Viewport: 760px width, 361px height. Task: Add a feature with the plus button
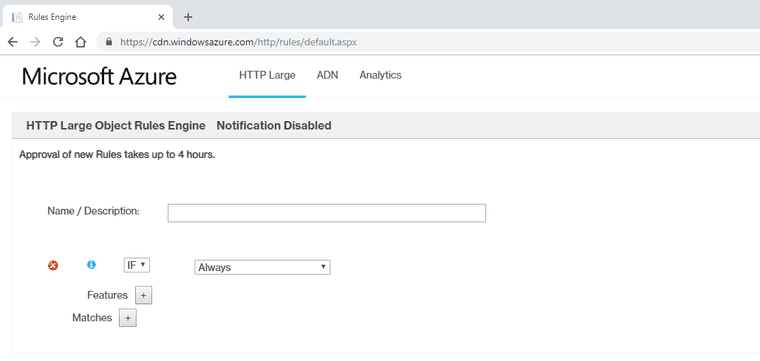coord(143,295)
